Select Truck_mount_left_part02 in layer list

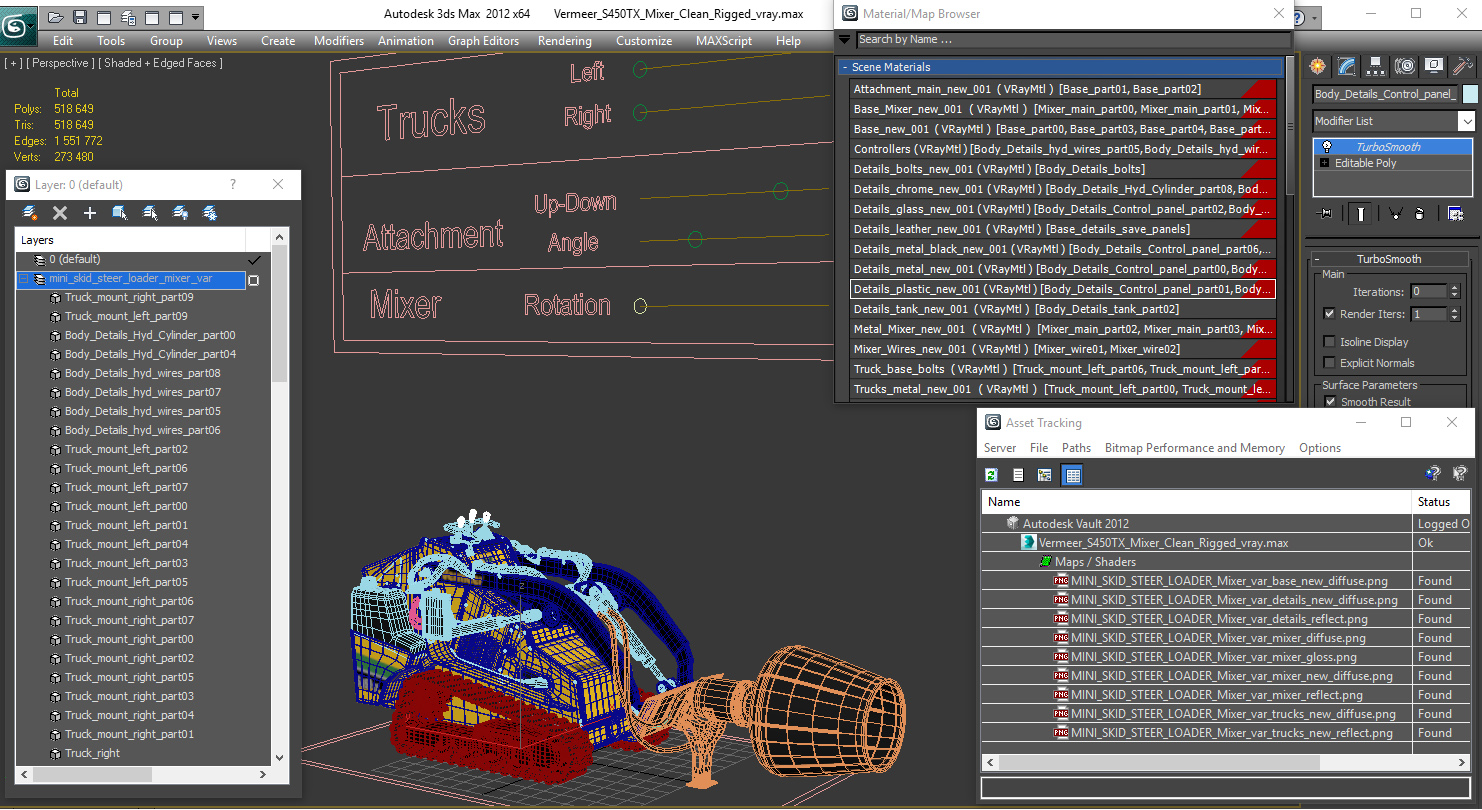click(x=126, y=449)
